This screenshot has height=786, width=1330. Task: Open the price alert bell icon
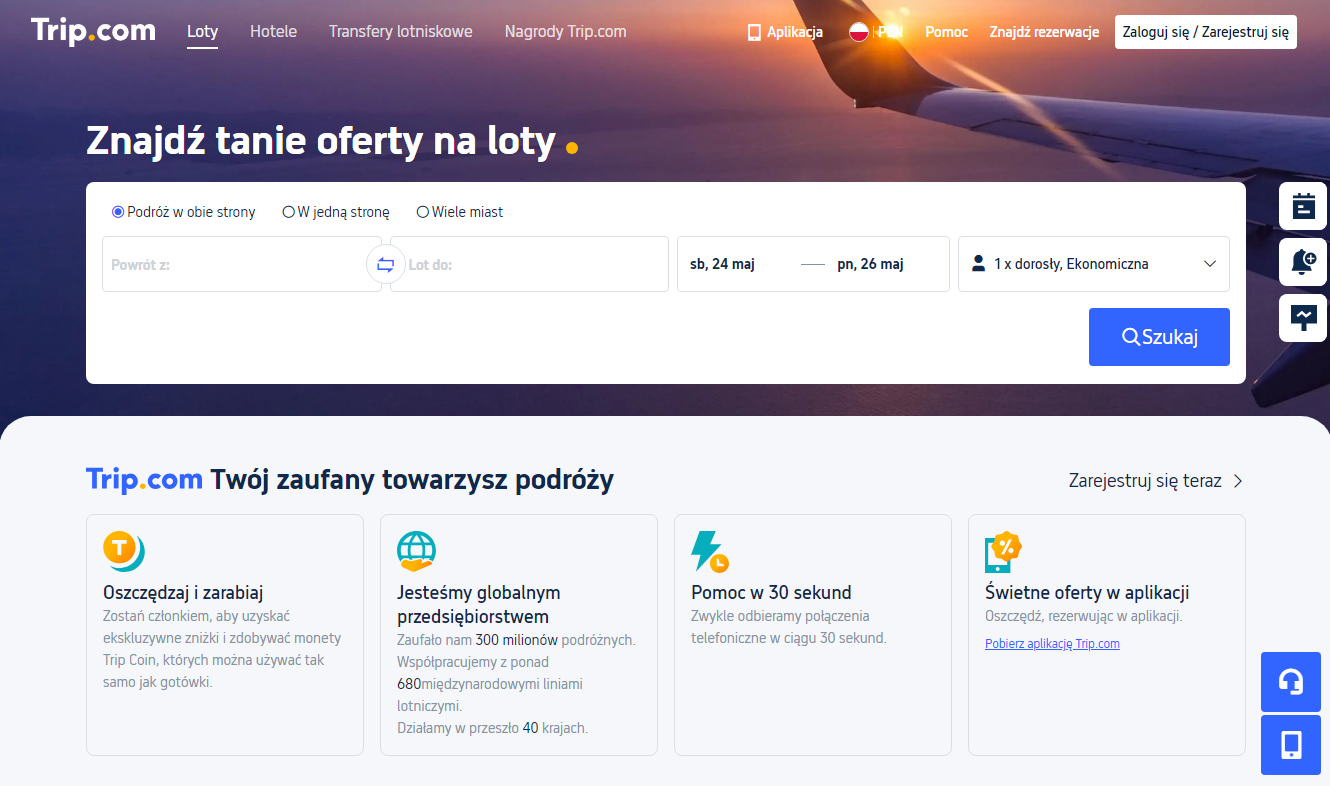point(1303,262)
